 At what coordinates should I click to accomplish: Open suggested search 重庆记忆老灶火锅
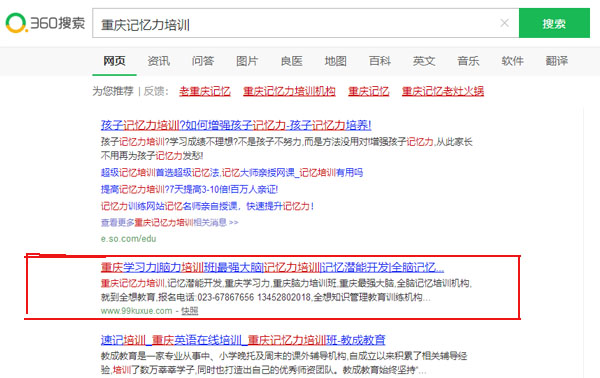(x=443, y=91)
